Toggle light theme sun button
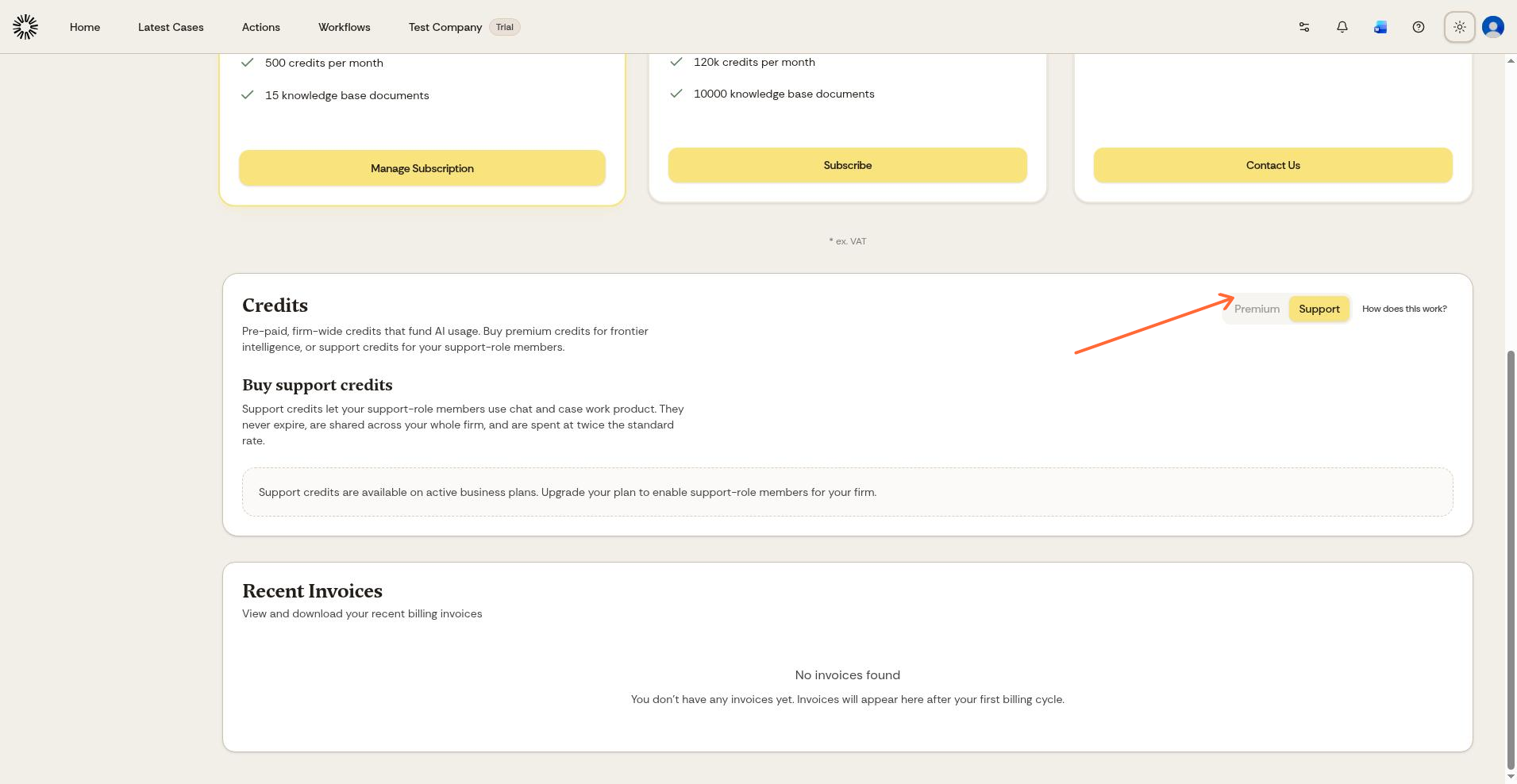This screenshot has height=784, width=1517. click(1460, 27)
